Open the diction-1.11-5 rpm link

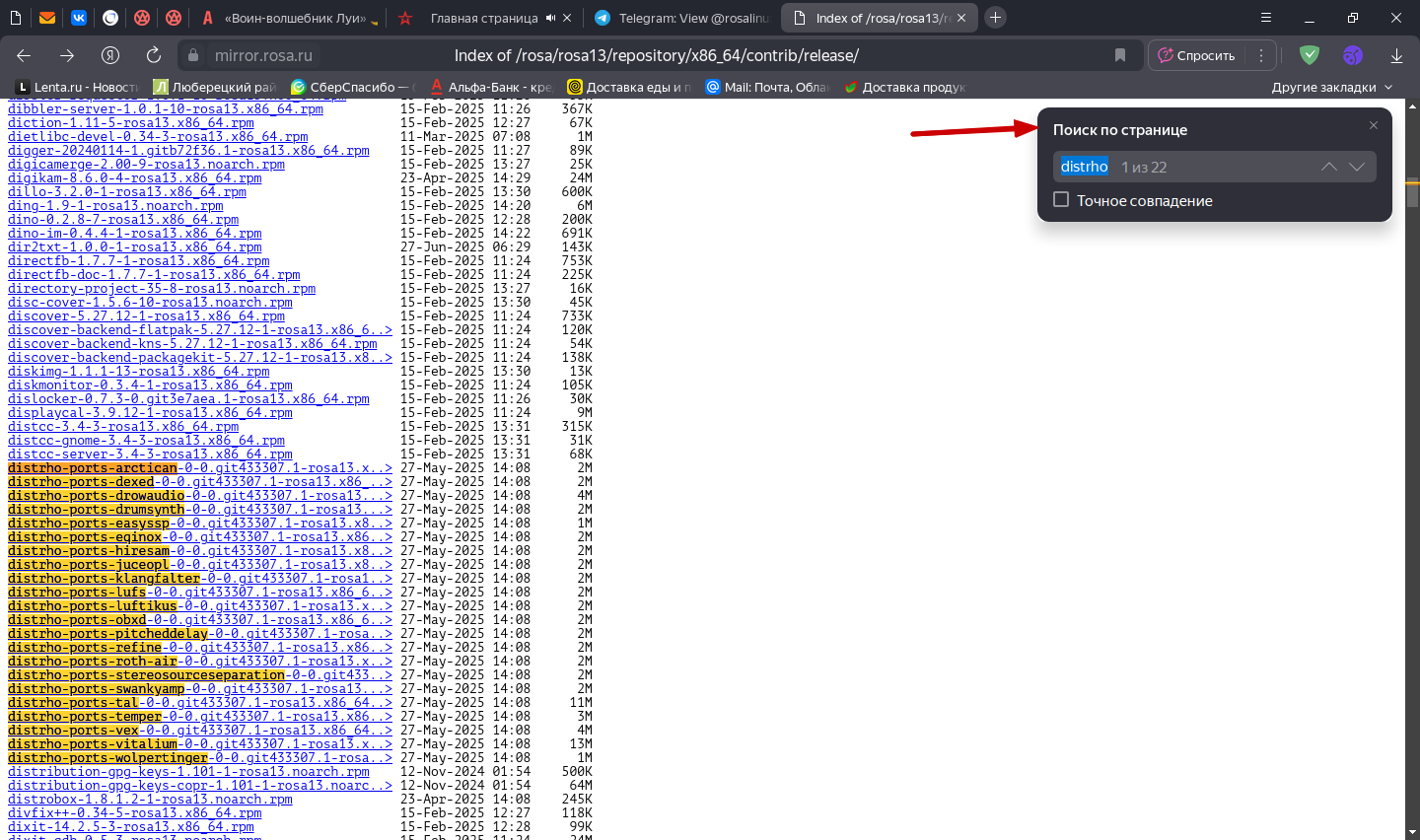(131, 123)
